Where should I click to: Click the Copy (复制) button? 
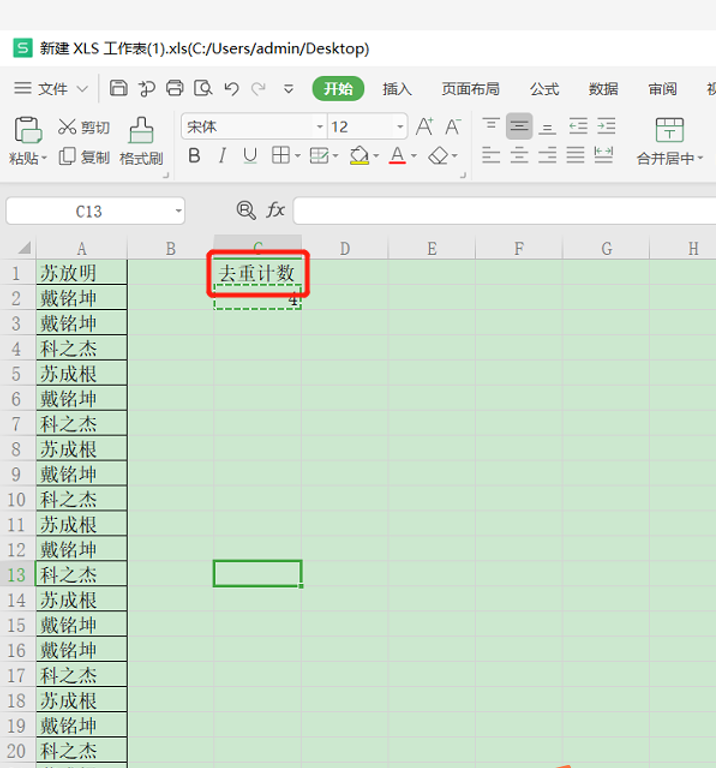click(84, 157)
